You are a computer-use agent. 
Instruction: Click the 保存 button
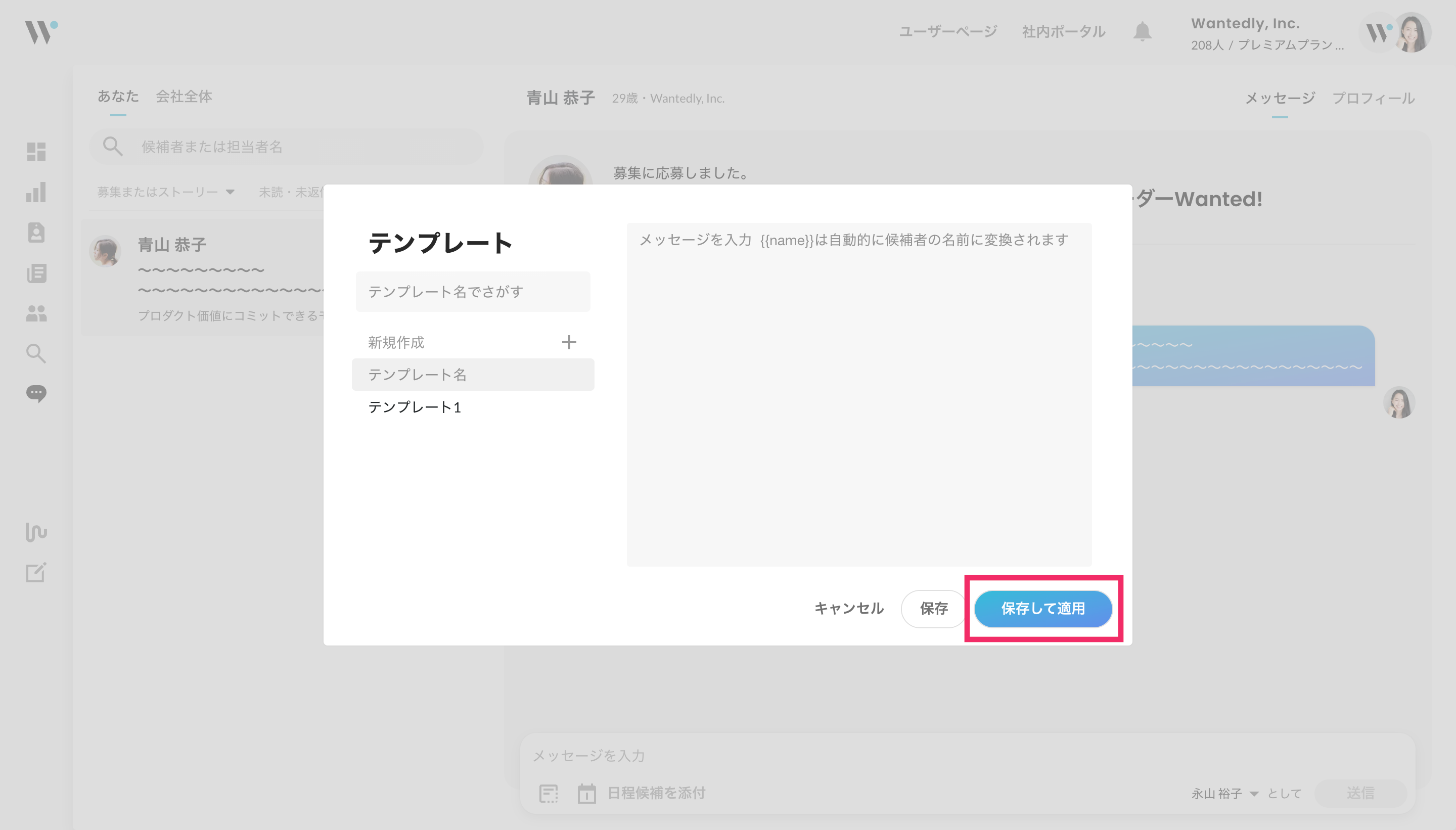[x=933, y=608]
